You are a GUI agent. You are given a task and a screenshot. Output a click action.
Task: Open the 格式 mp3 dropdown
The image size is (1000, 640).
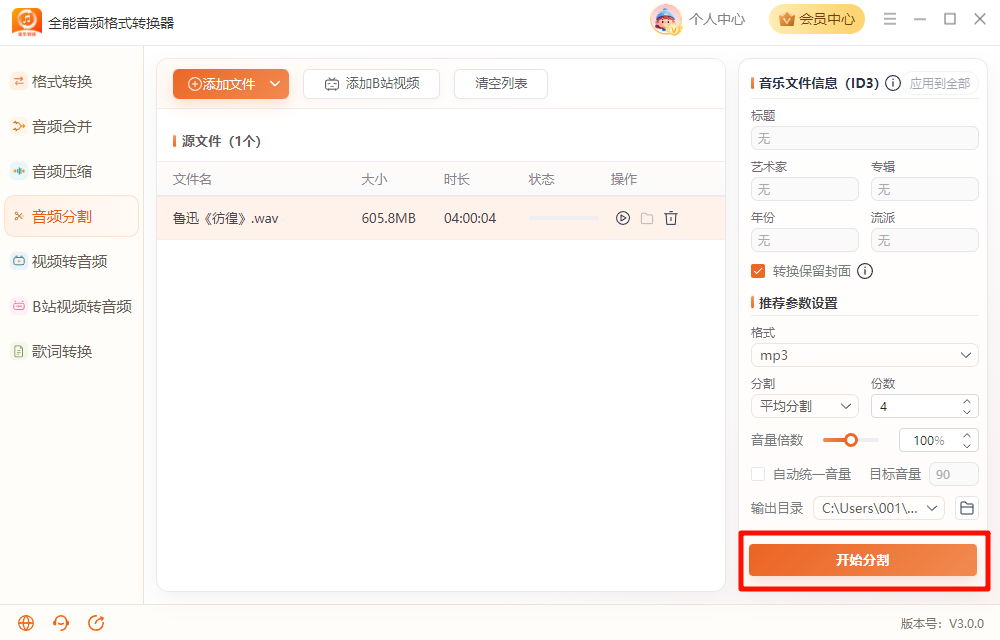tap(865, 355)
